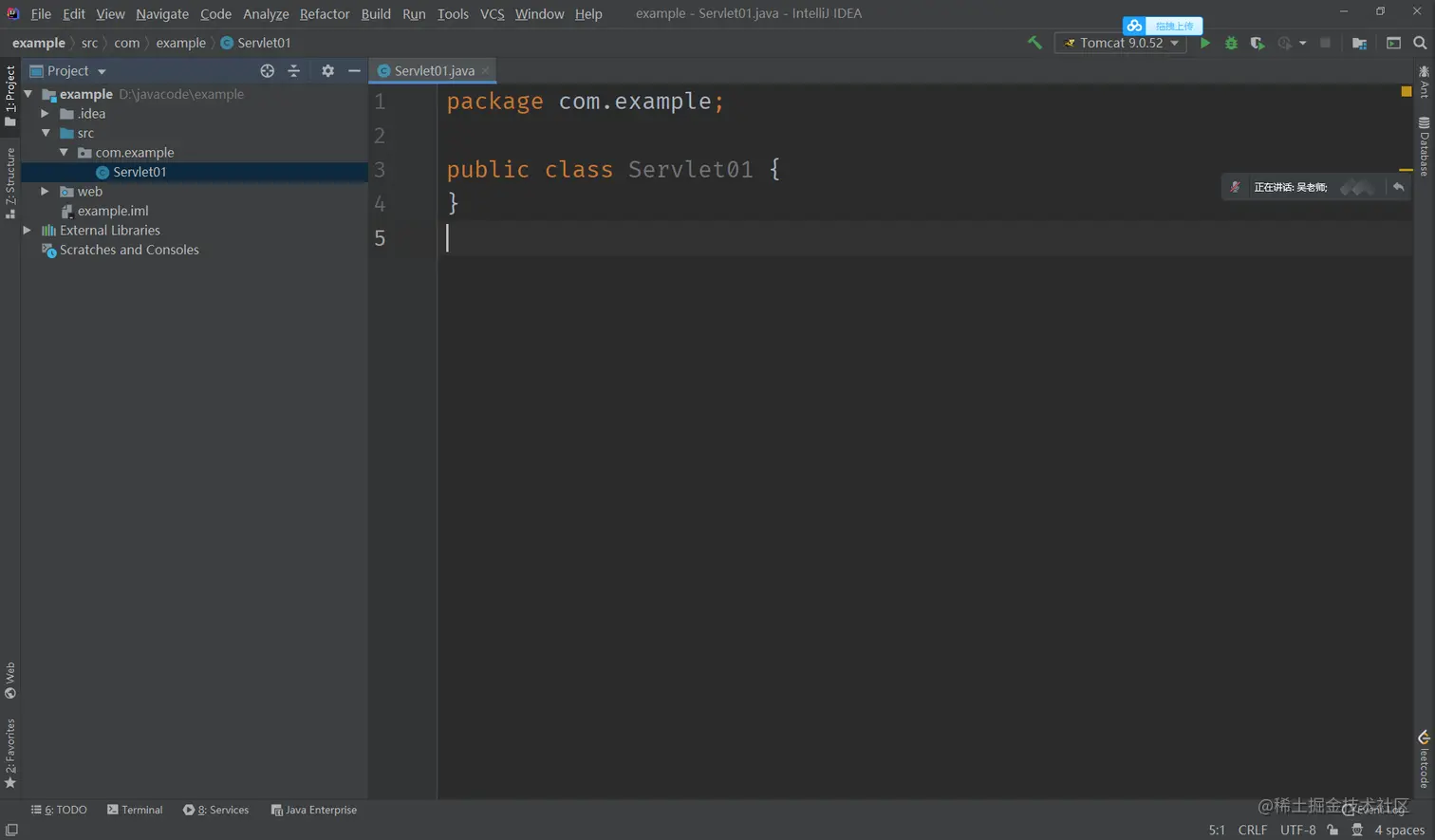Click line 3 in the editor gutter
This screenshot has width=1435, height=840.
380,170
